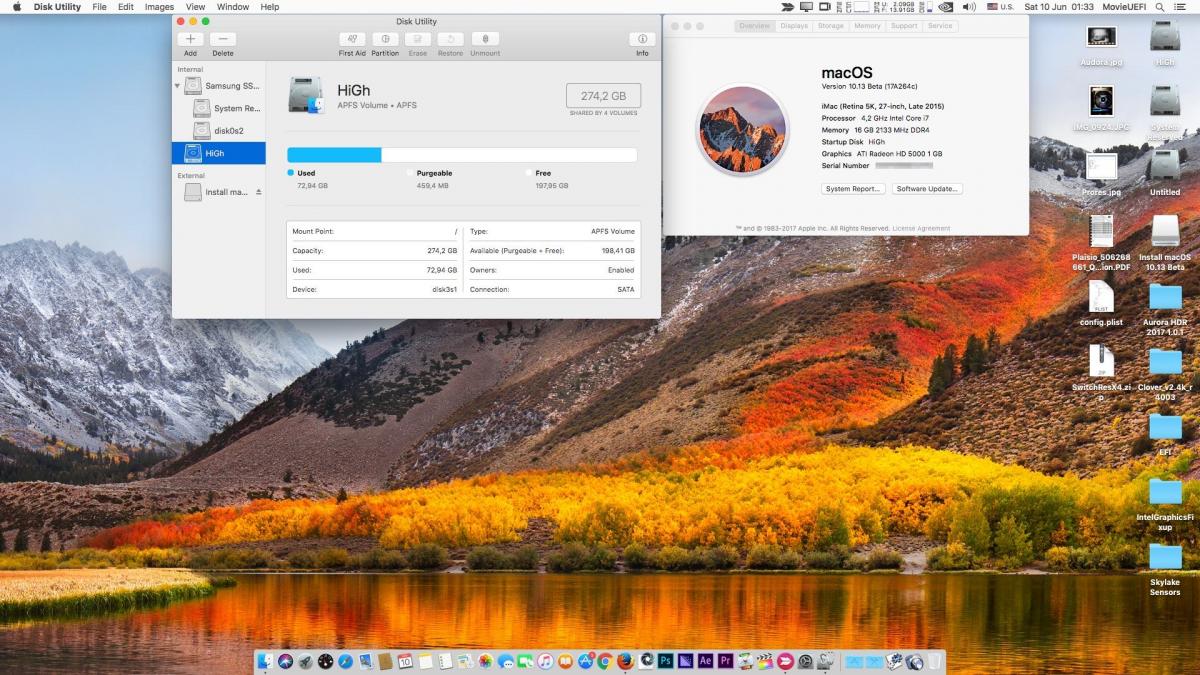Screen dimensions: 1200x675
Task: Open the Partition tool in Disk Utility
Action: pyautogui.click(x=385, y=39)
